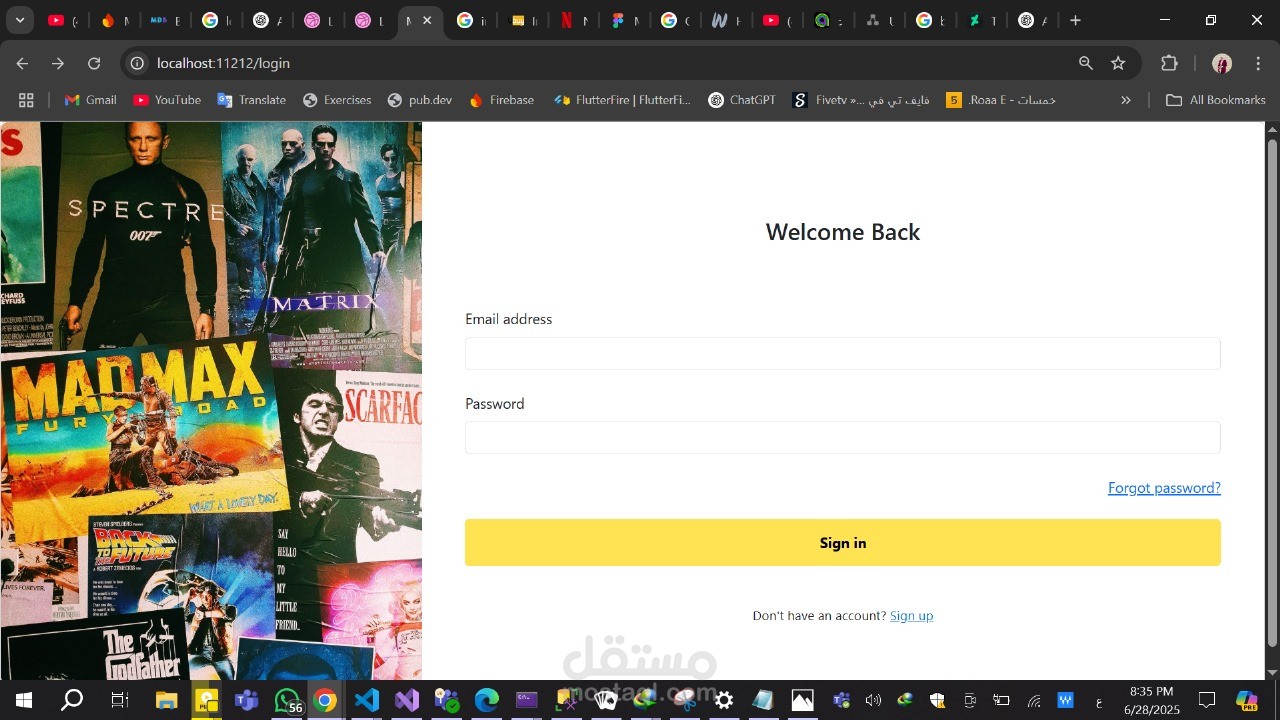Click the movie posters collage image

(x=211, y=401)
